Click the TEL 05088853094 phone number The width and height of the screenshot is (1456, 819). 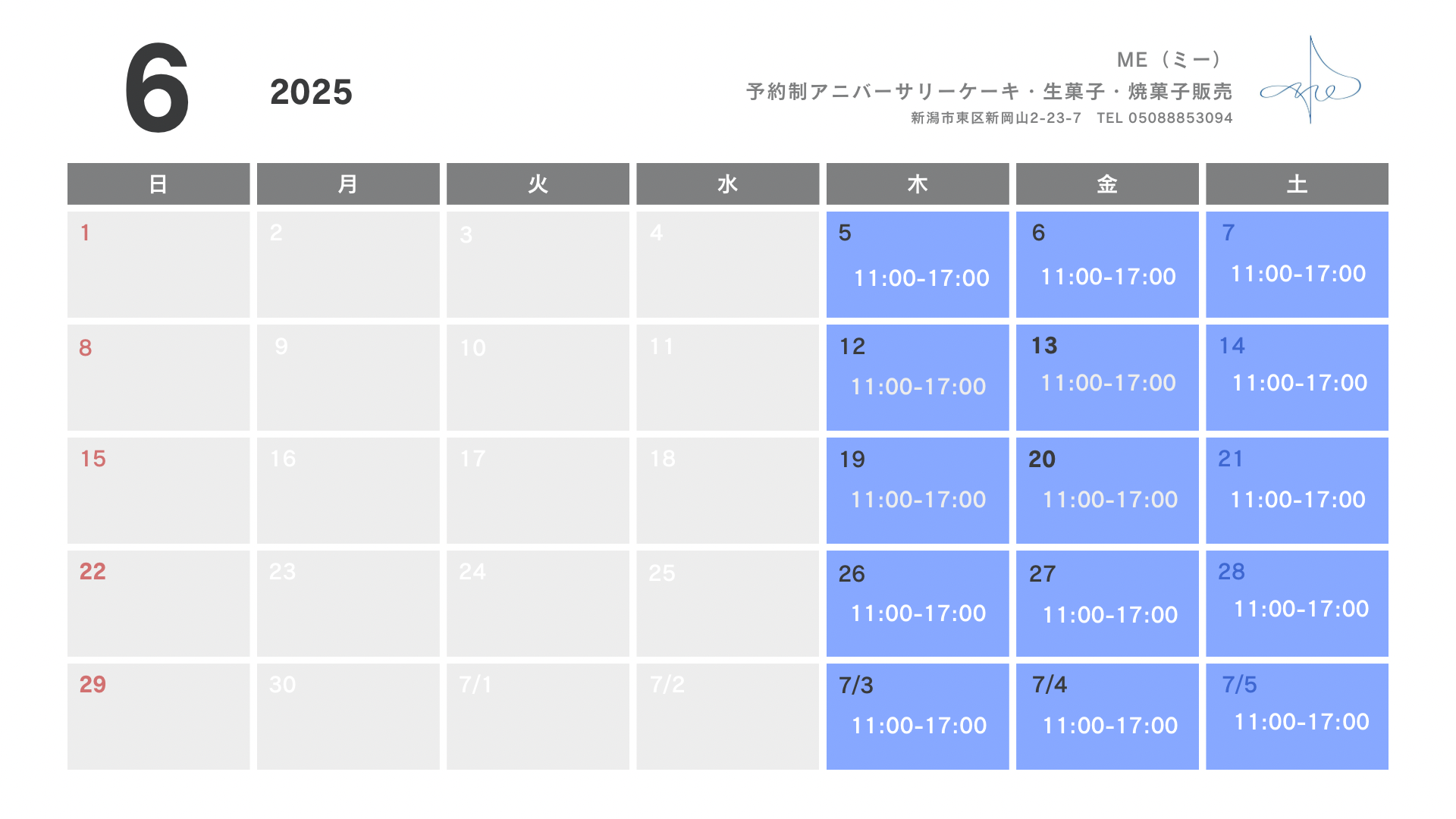tap(1165, 118)
